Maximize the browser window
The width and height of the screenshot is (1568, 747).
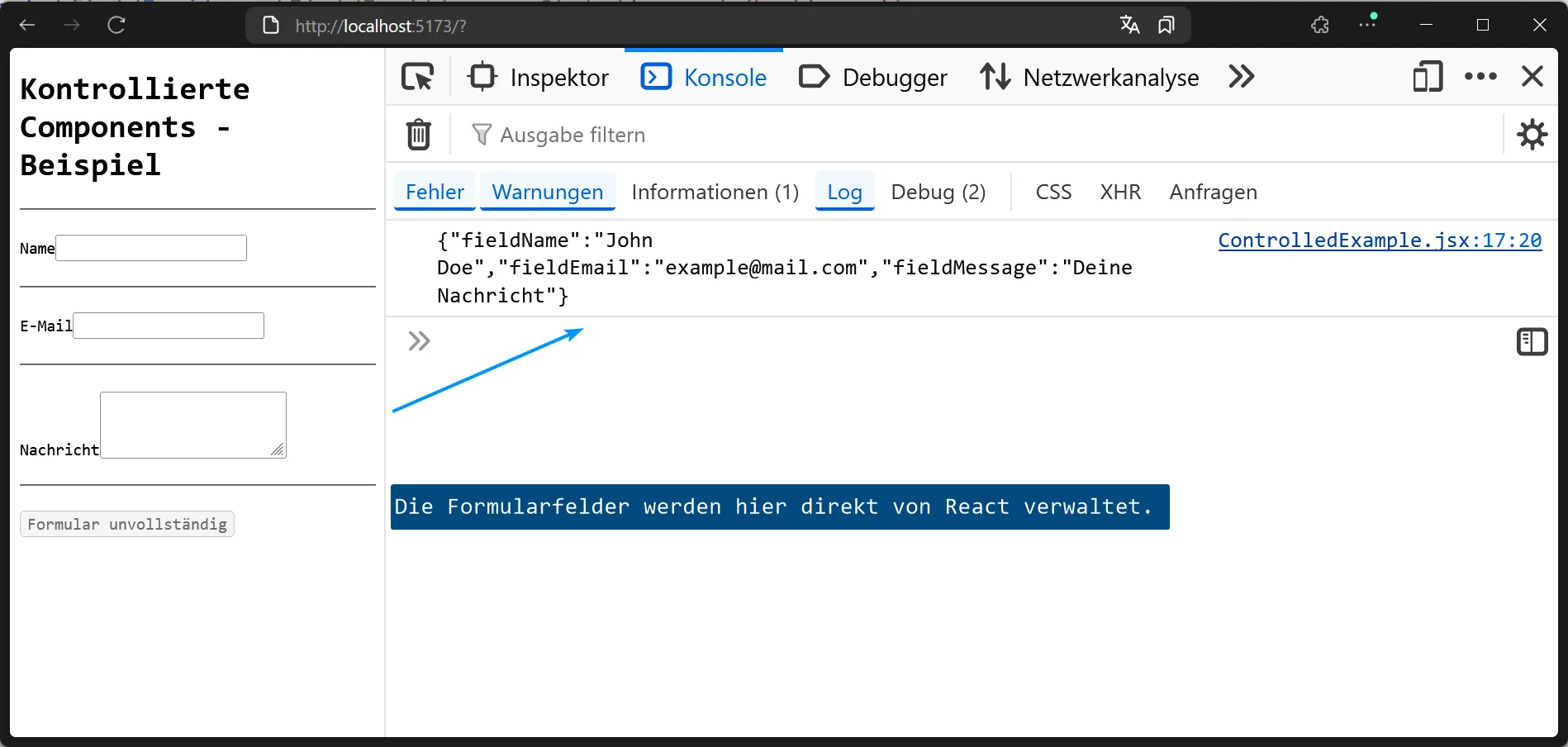(x=1483, y=25)
